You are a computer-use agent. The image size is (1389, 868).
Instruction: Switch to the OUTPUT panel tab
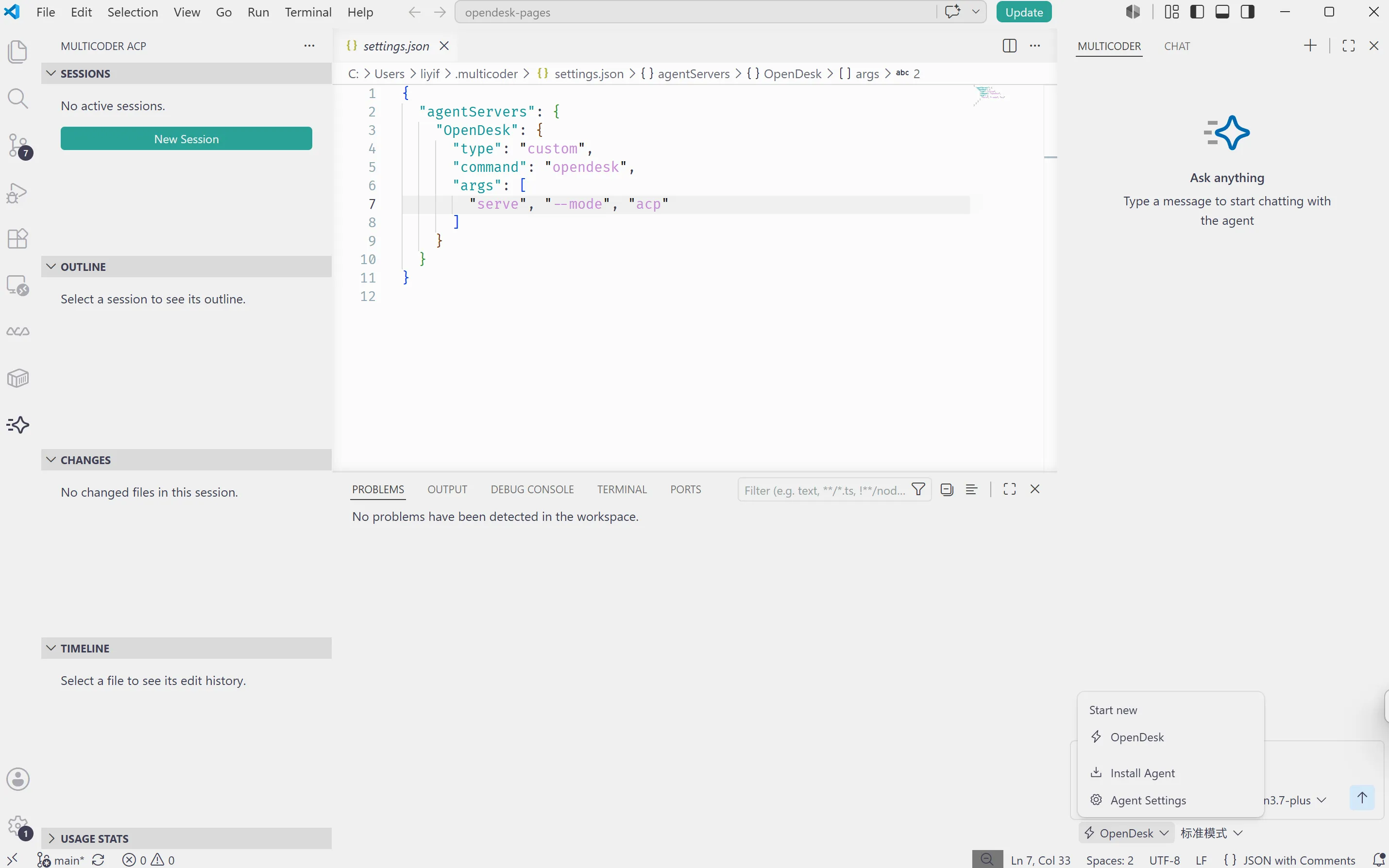[x=447, y=490]
